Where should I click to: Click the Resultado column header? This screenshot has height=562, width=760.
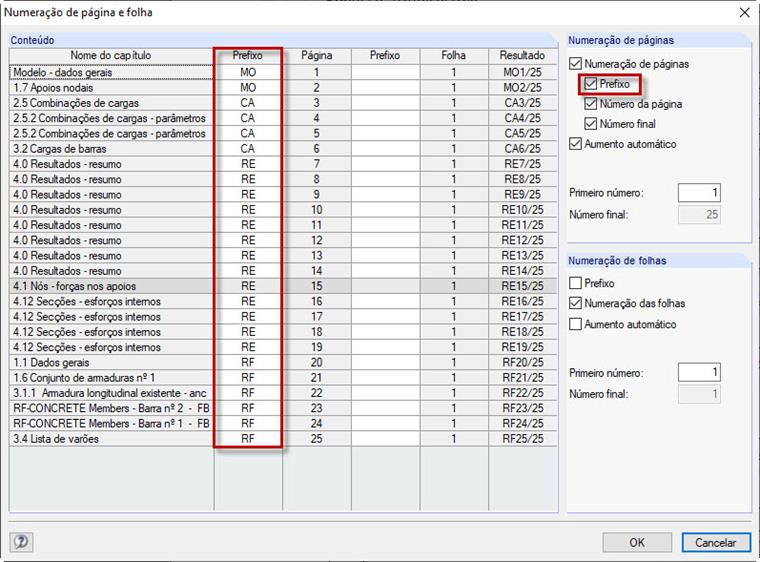(x=522, y=56)
